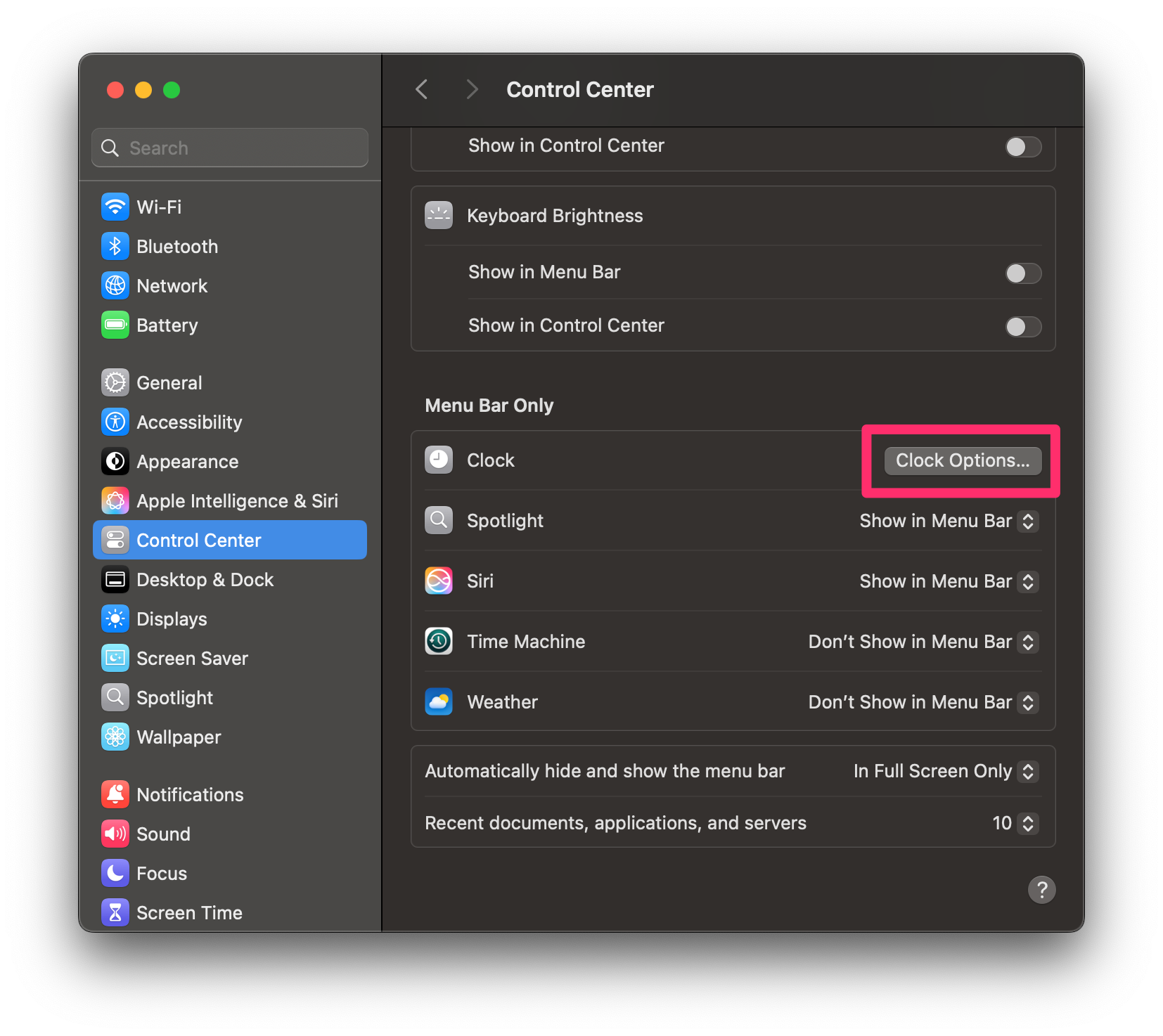1163x1036 pixels.
Task: Open Weather menu bar dropdown
Action: (923, 702)
